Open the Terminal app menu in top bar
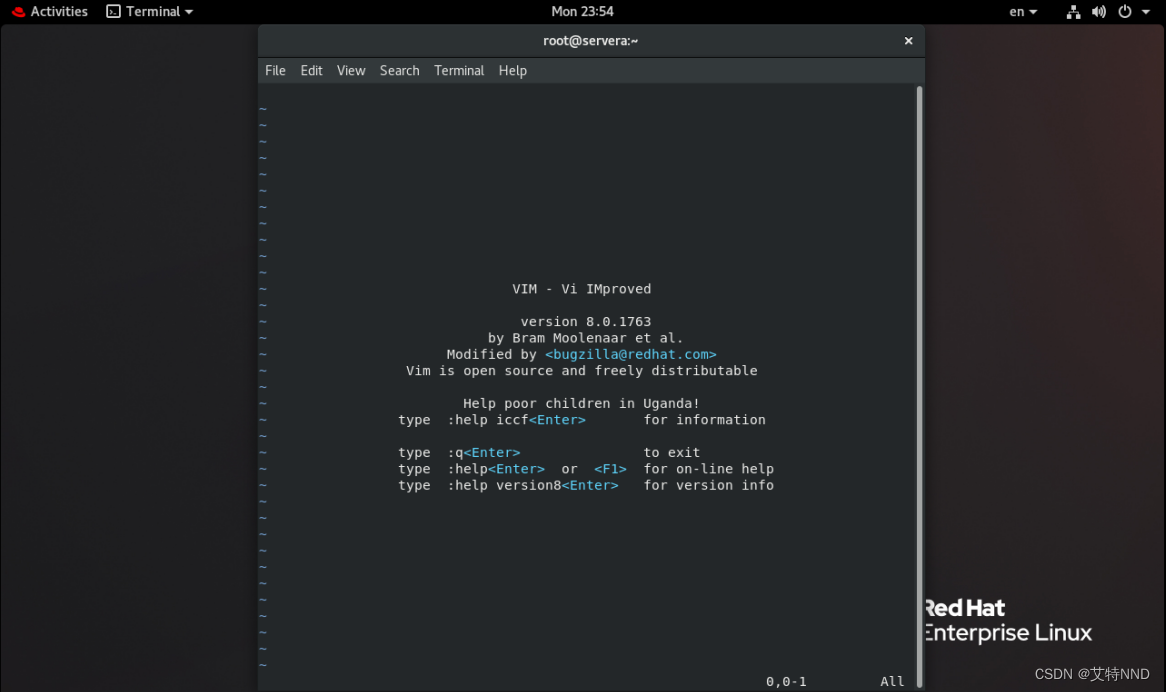This screenshot has height=692, width=1166. point(148,11)
